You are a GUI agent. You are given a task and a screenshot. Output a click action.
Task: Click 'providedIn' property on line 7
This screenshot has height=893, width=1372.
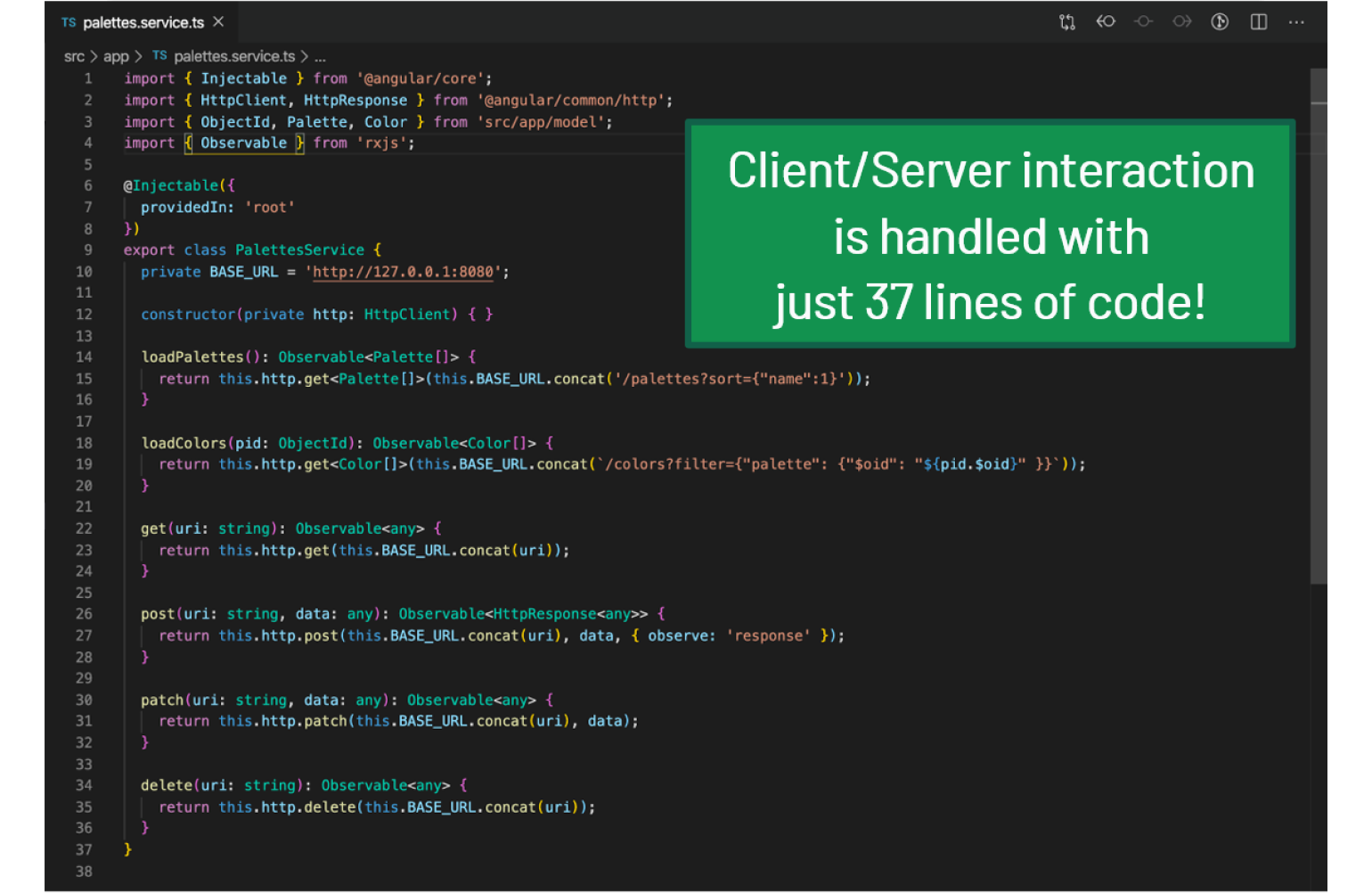coord(184,208)
